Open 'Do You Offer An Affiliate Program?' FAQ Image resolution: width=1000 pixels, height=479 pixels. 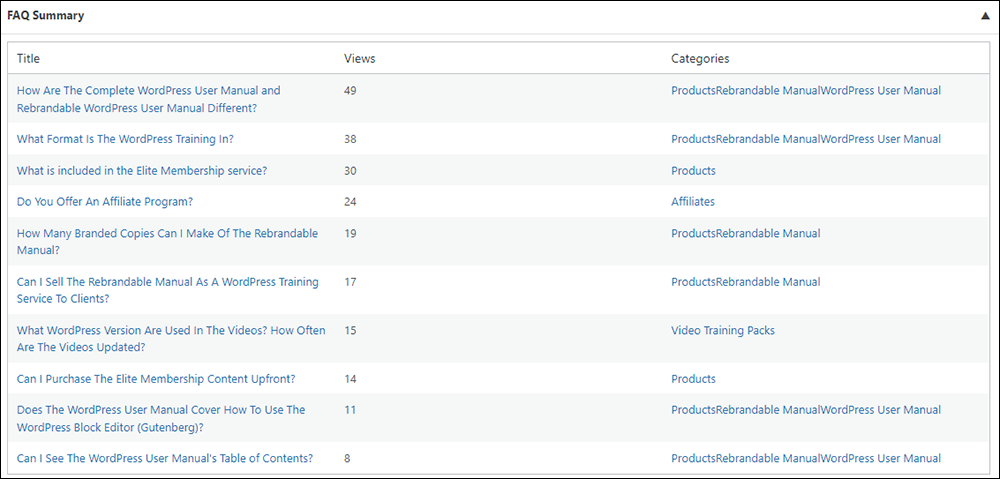point(105,202)
